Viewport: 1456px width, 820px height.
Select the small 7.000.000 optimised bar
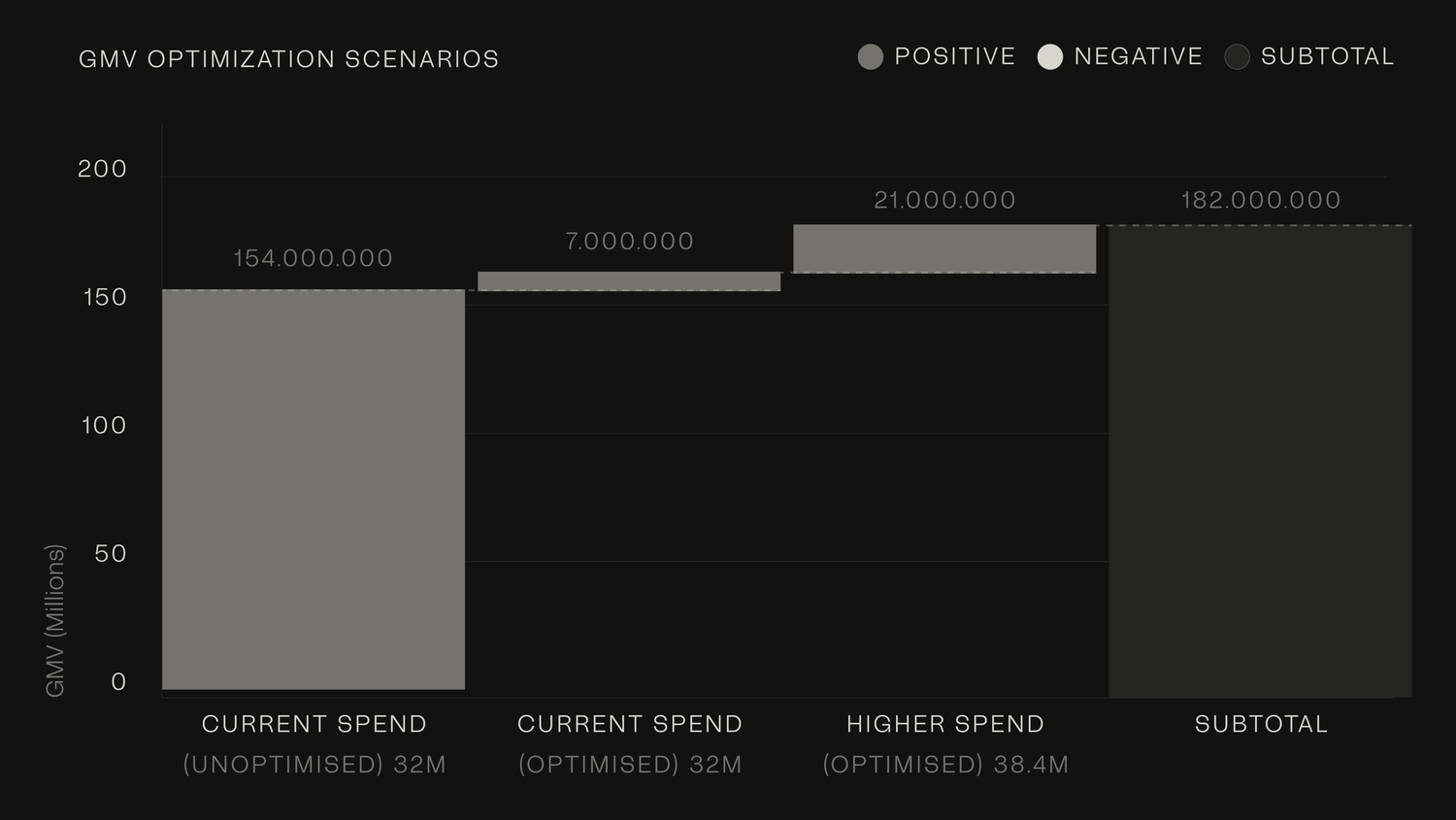[x=629, y=281]
